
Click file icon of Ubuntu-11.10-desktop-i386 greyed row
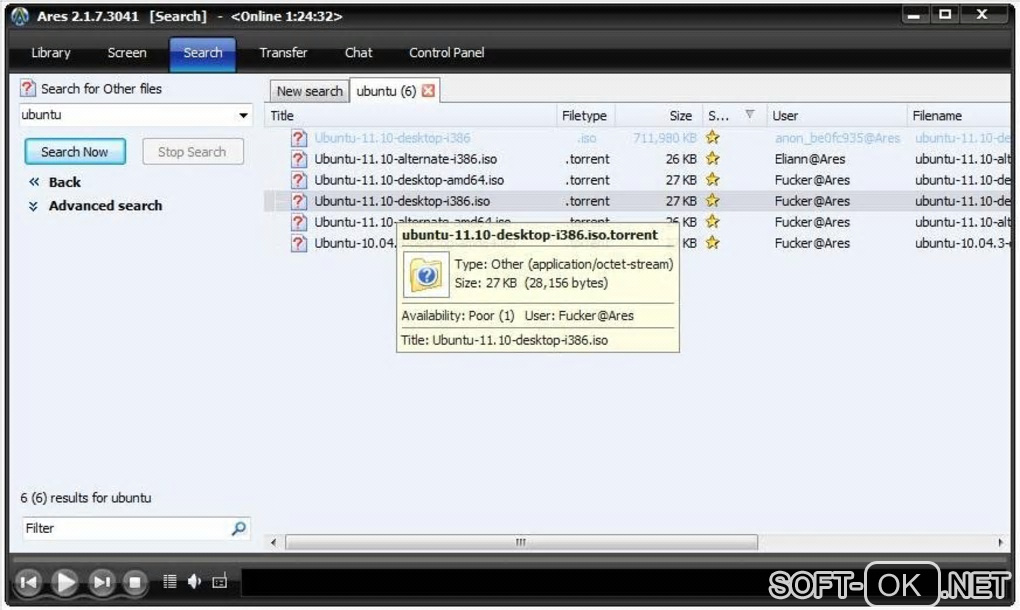(299, 138)
